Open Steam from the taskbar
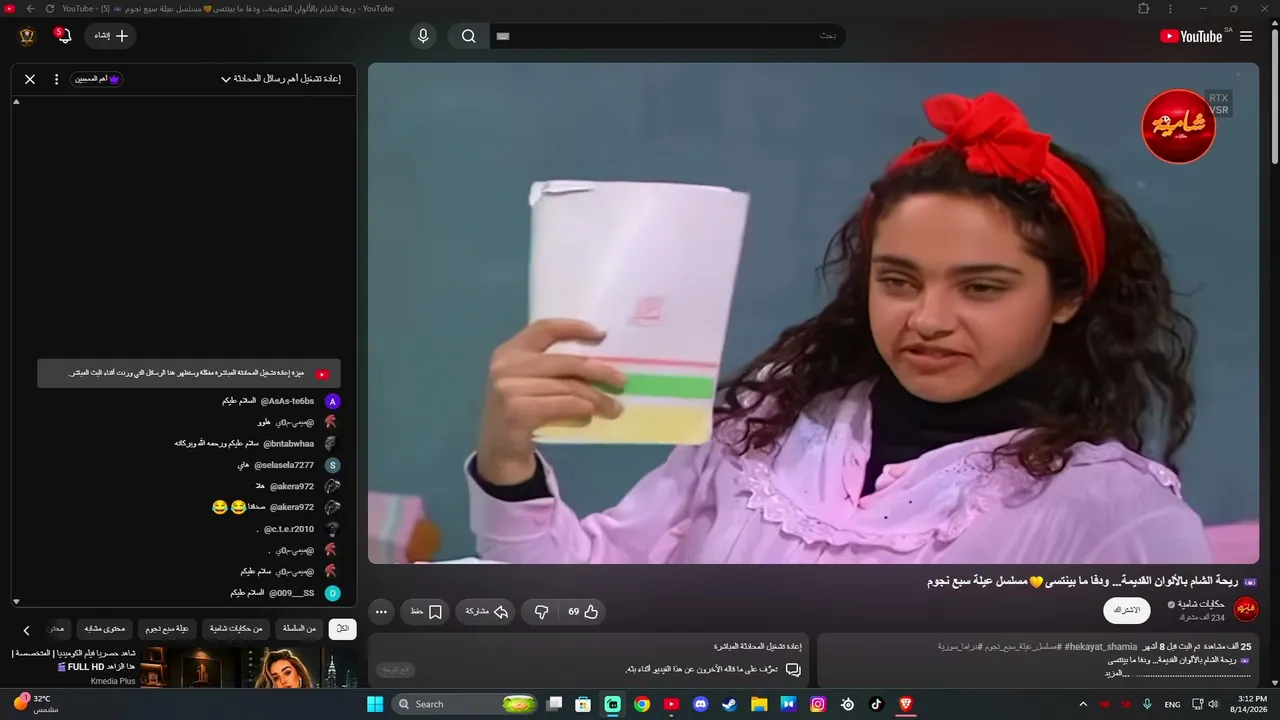The image size is (1280, 720). pyautogui.click(x=730, y=704)
